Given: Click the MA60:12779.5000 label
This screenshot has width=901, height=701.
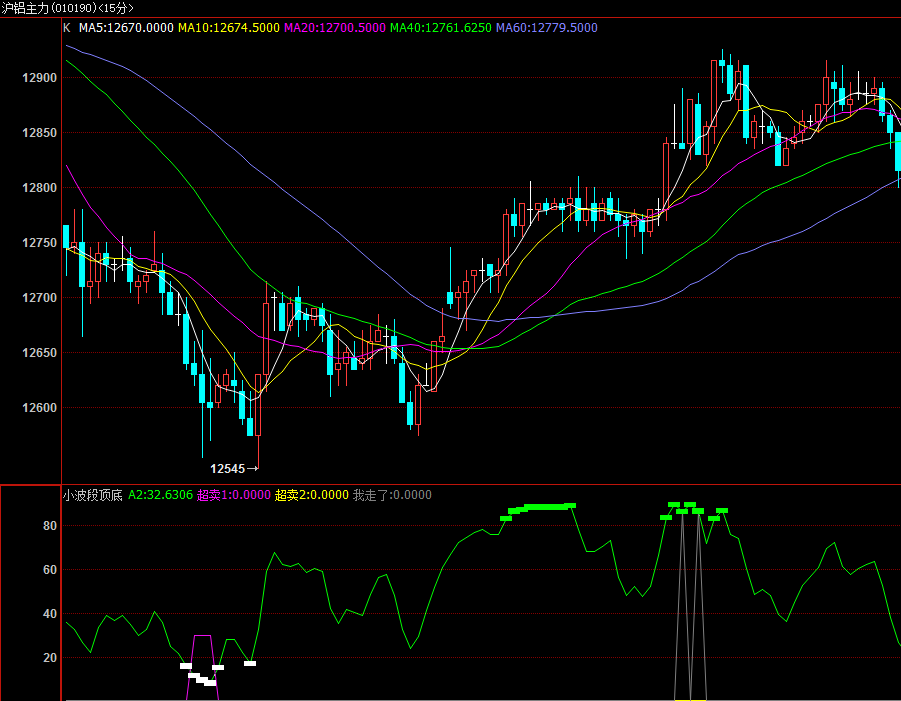Looking at the screenshot, I should (x=546, y=28).
